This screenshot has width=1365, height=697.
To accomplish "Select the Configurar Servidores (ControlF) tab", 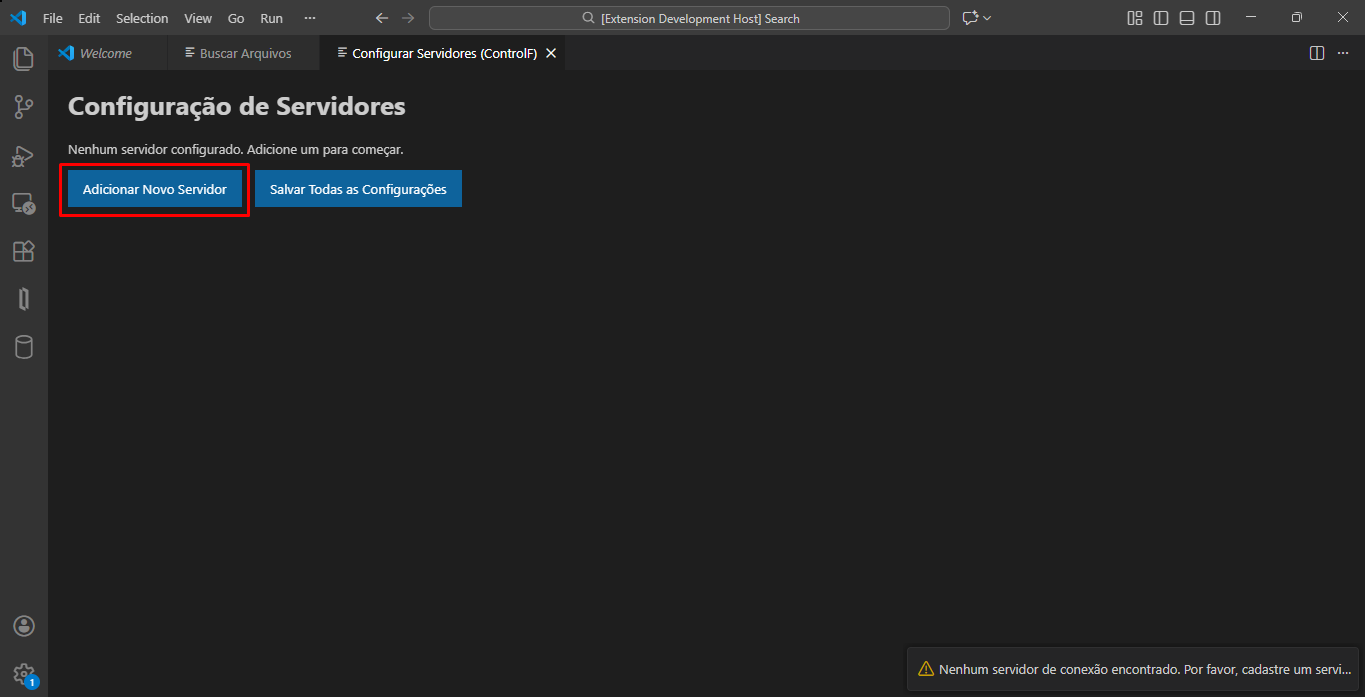I will click(445, 53).
